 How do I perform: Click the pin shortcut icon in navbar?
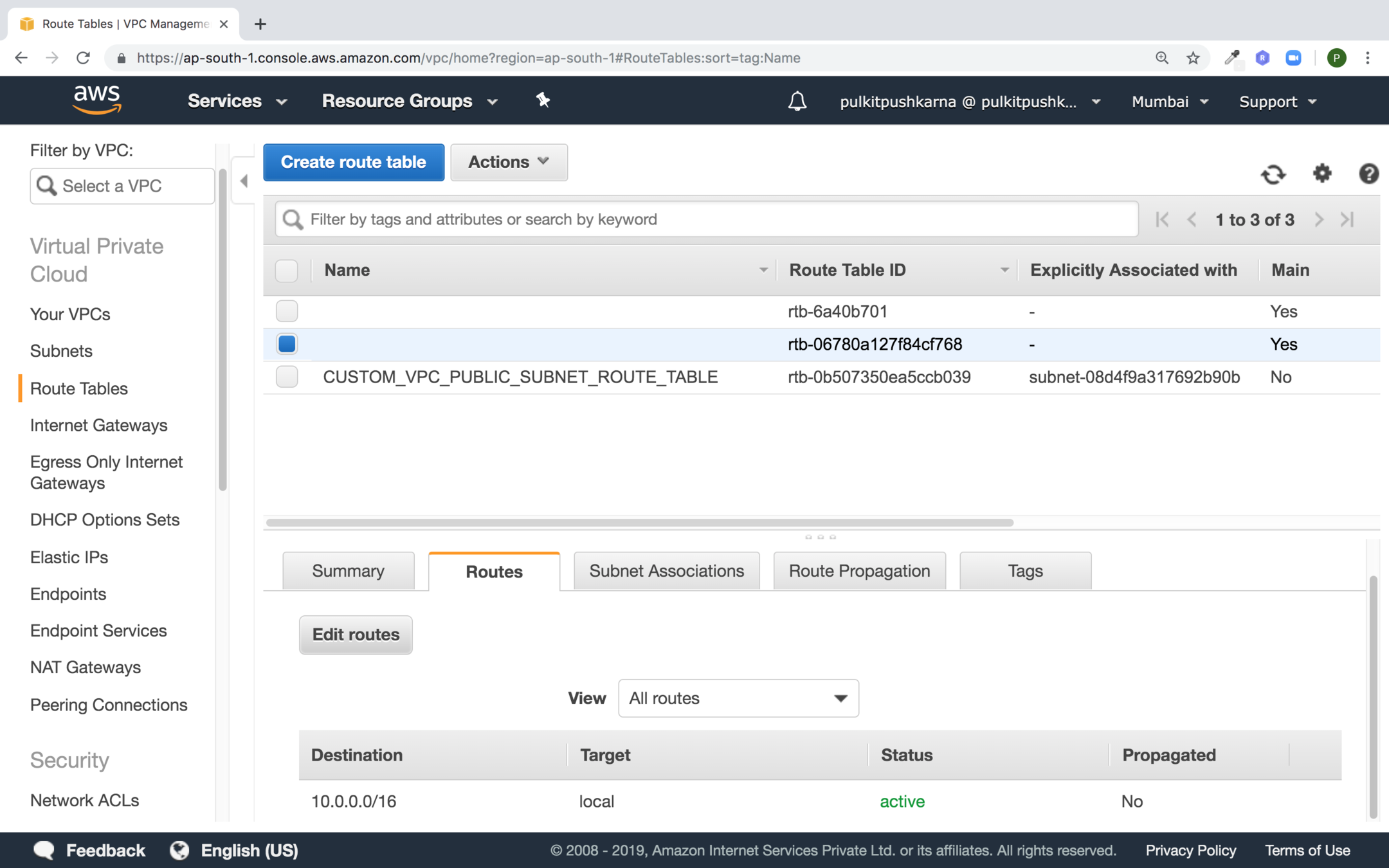(543, 100)
